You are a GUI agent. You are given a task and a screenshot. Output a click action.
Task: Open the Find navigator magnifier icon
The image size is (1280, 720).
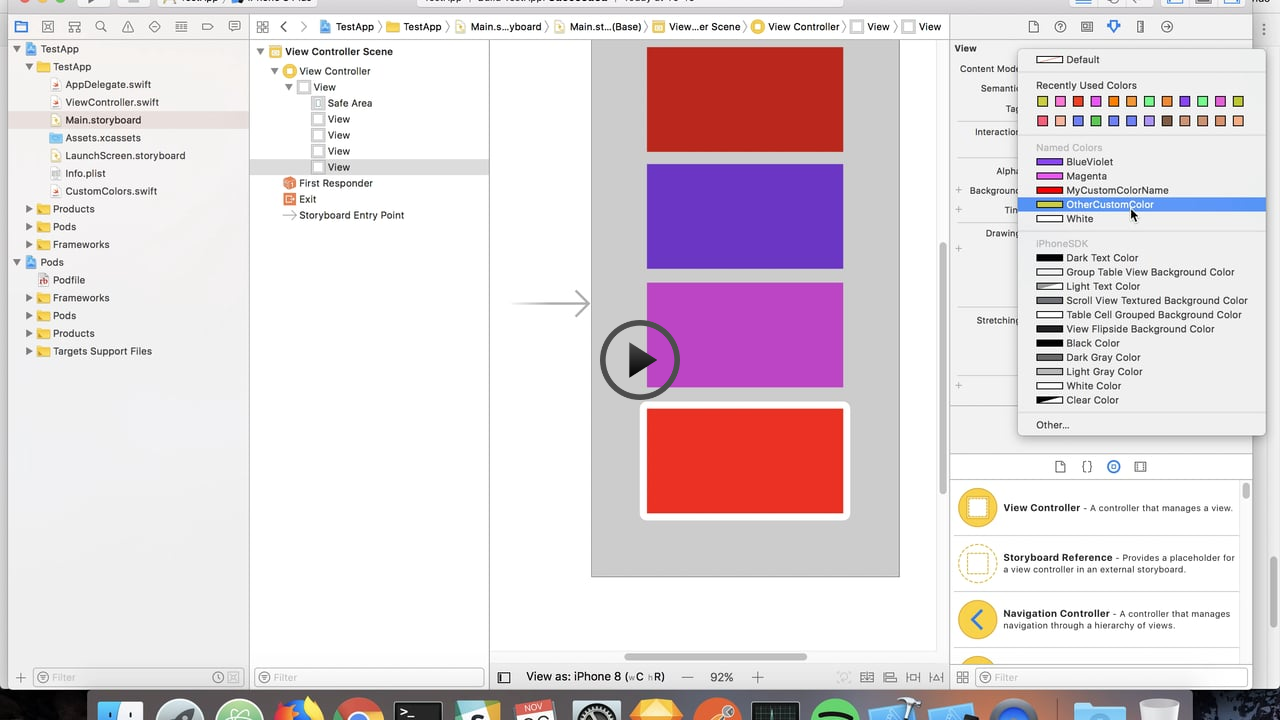click(101, 27)
